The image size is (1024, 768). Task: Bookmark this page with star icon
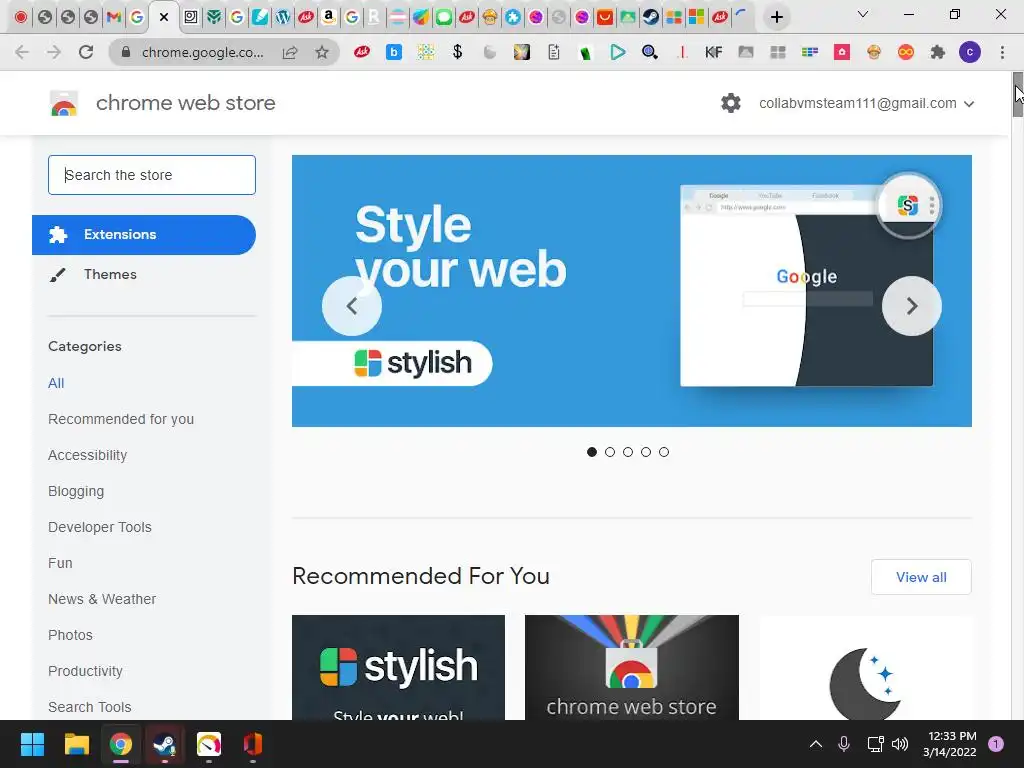click(x=321, y=52)
